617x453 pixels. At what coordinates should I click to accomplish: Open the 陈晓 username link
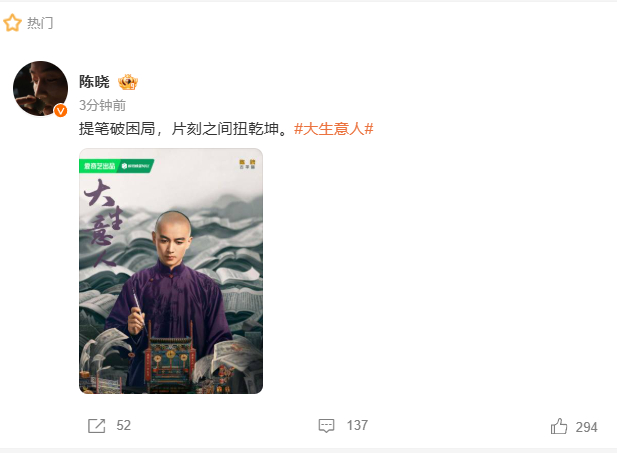coord(94,82)
